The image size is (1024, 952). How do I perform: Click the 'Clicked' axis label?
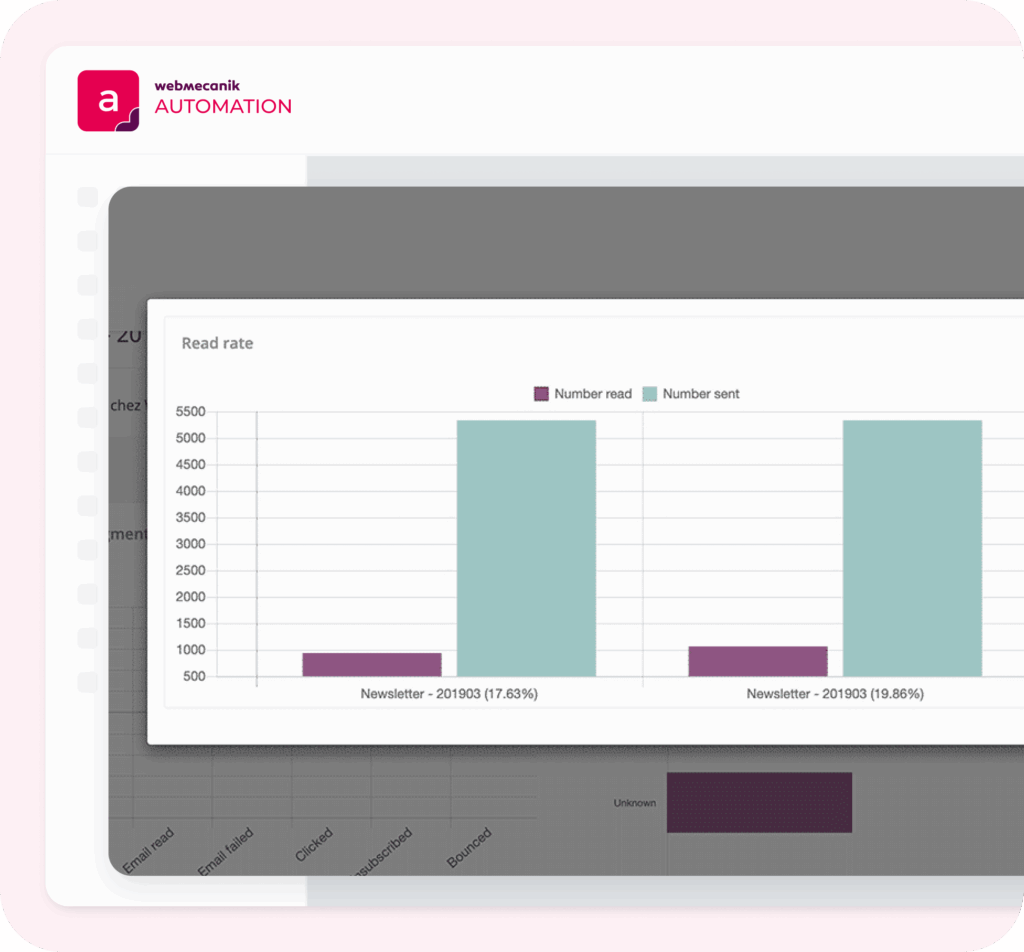314,845
